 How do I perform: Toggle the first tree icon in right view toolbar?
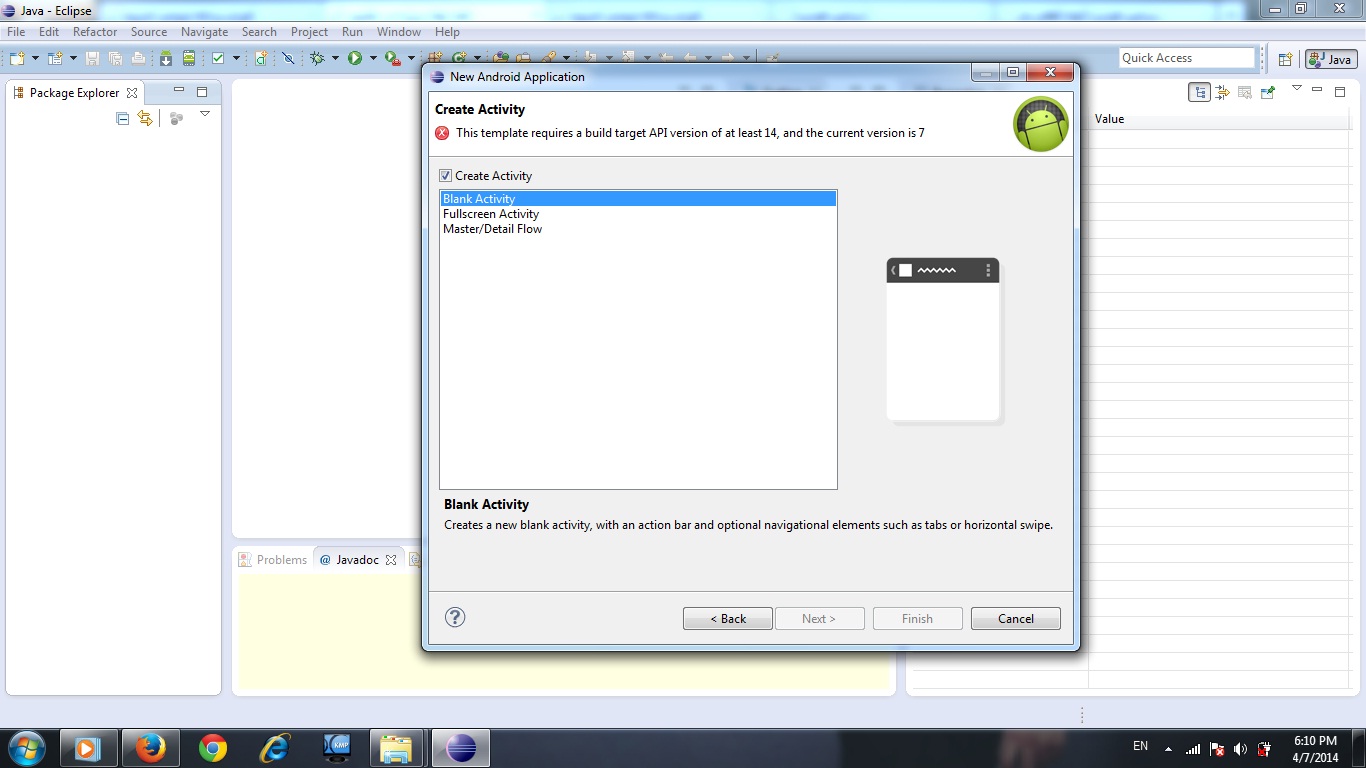click(x=1199, y=92)
